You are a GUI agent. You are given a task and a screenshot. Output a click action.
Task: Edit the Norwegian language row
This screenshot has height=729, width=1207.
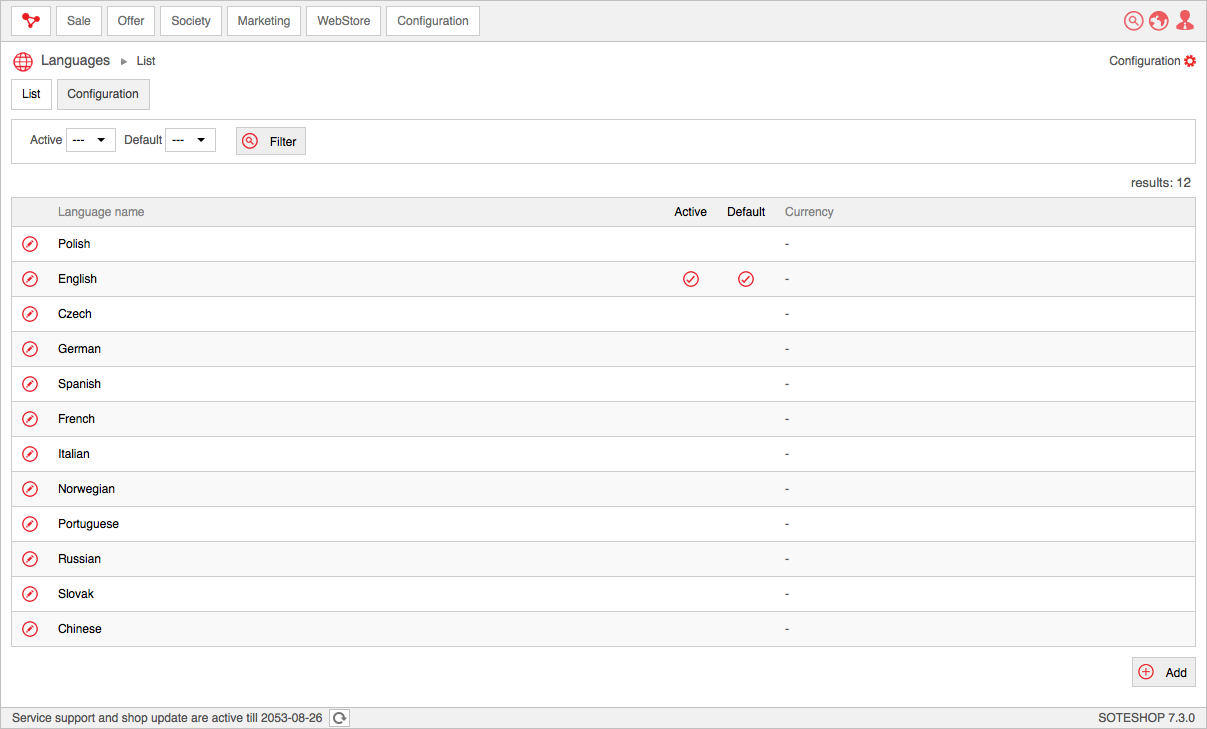click(30, 489)
